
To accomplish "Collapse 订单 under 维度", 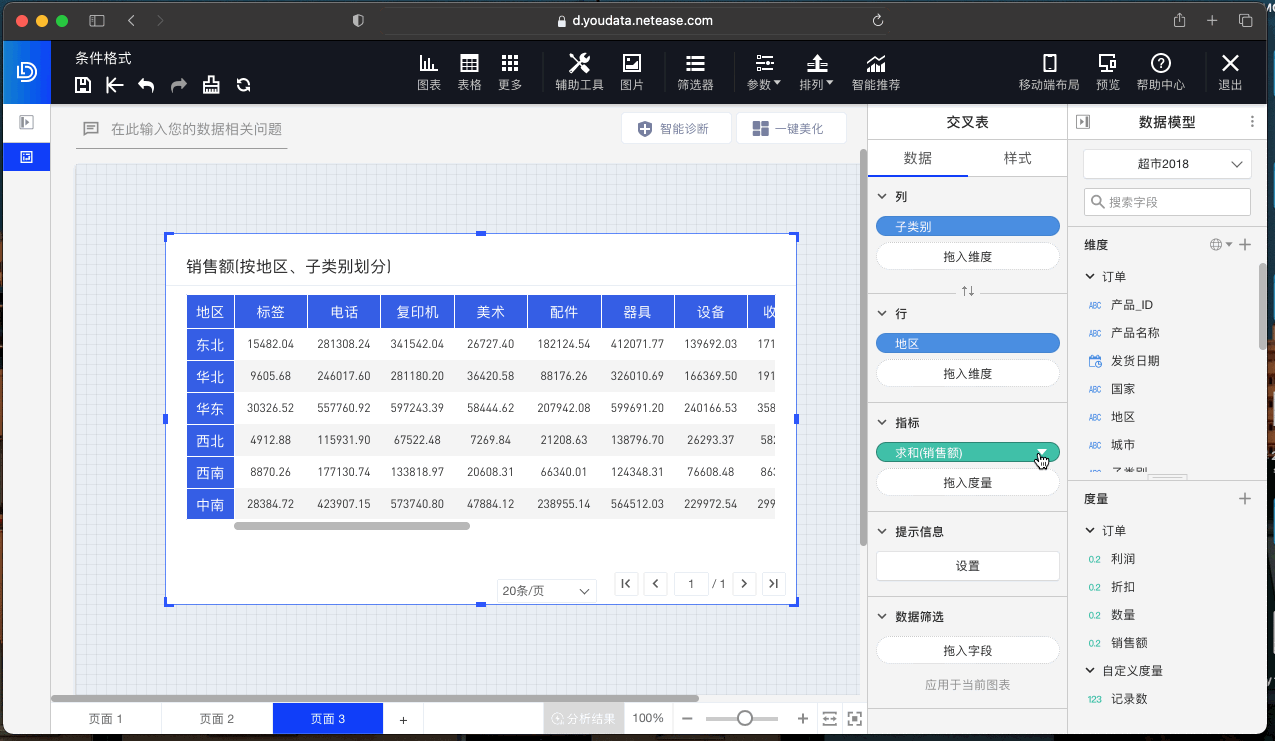I will point(1090,277).
